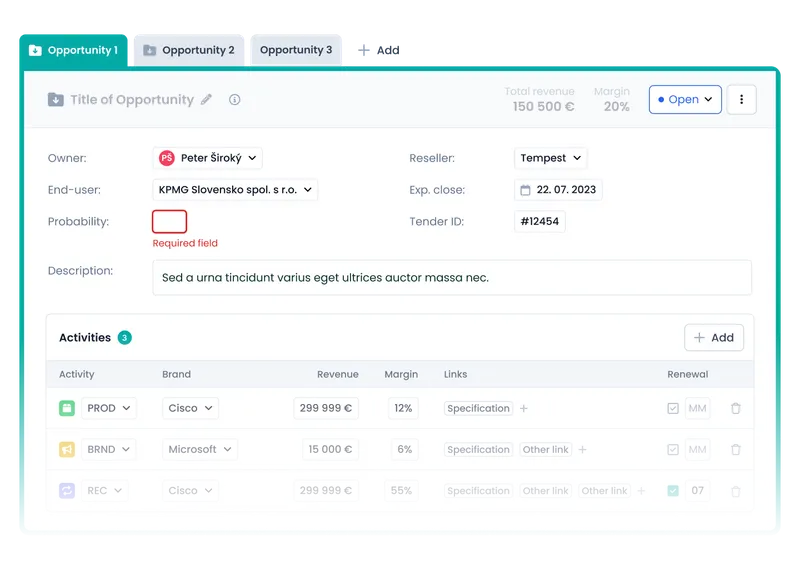
Task: Click the header Margin value 20%
Action: [x=616, y=107]
